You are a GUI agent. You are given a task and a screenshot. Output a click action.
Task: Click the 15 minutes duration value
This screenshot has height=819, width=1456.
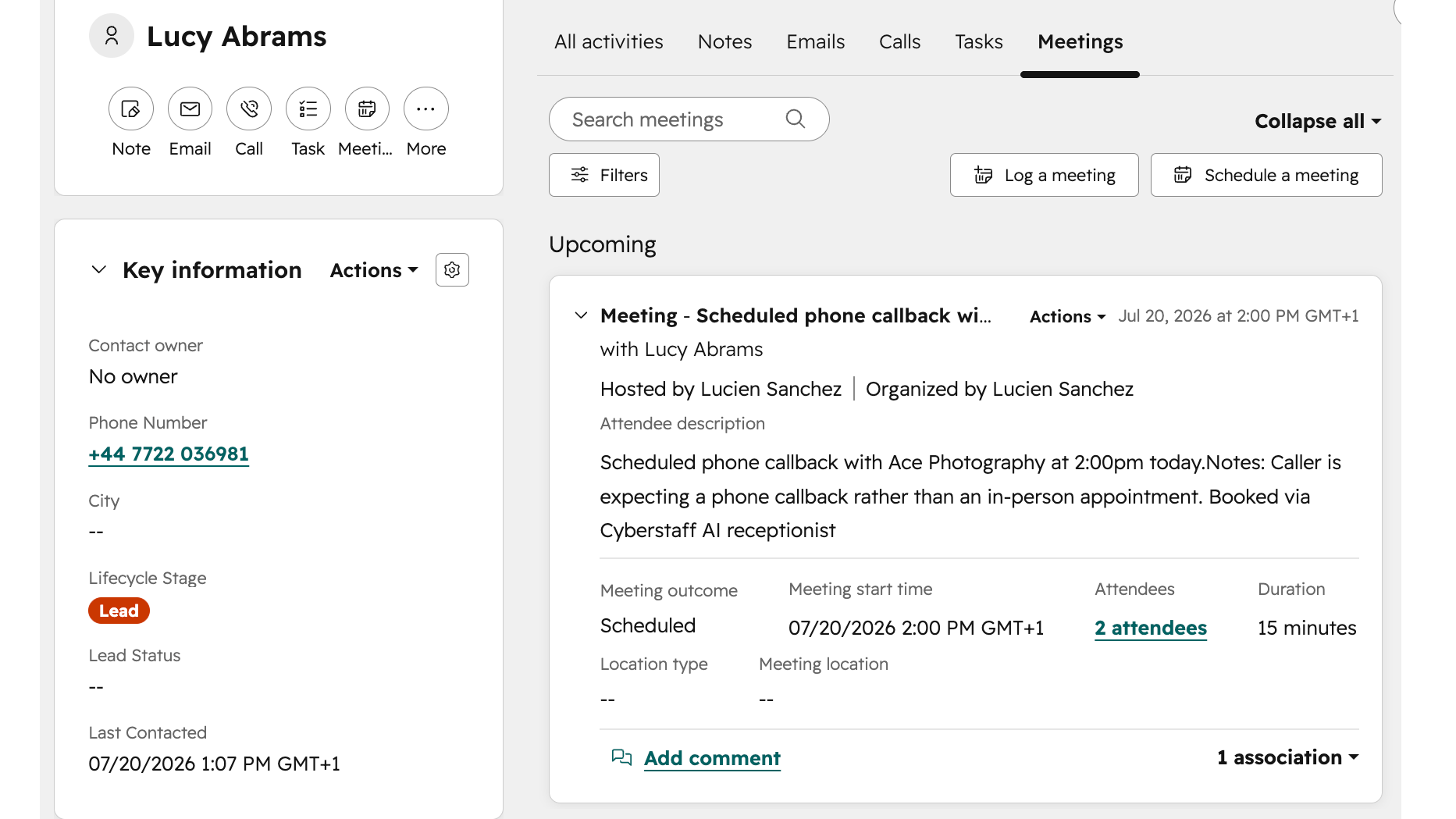tap(1307, 628)
